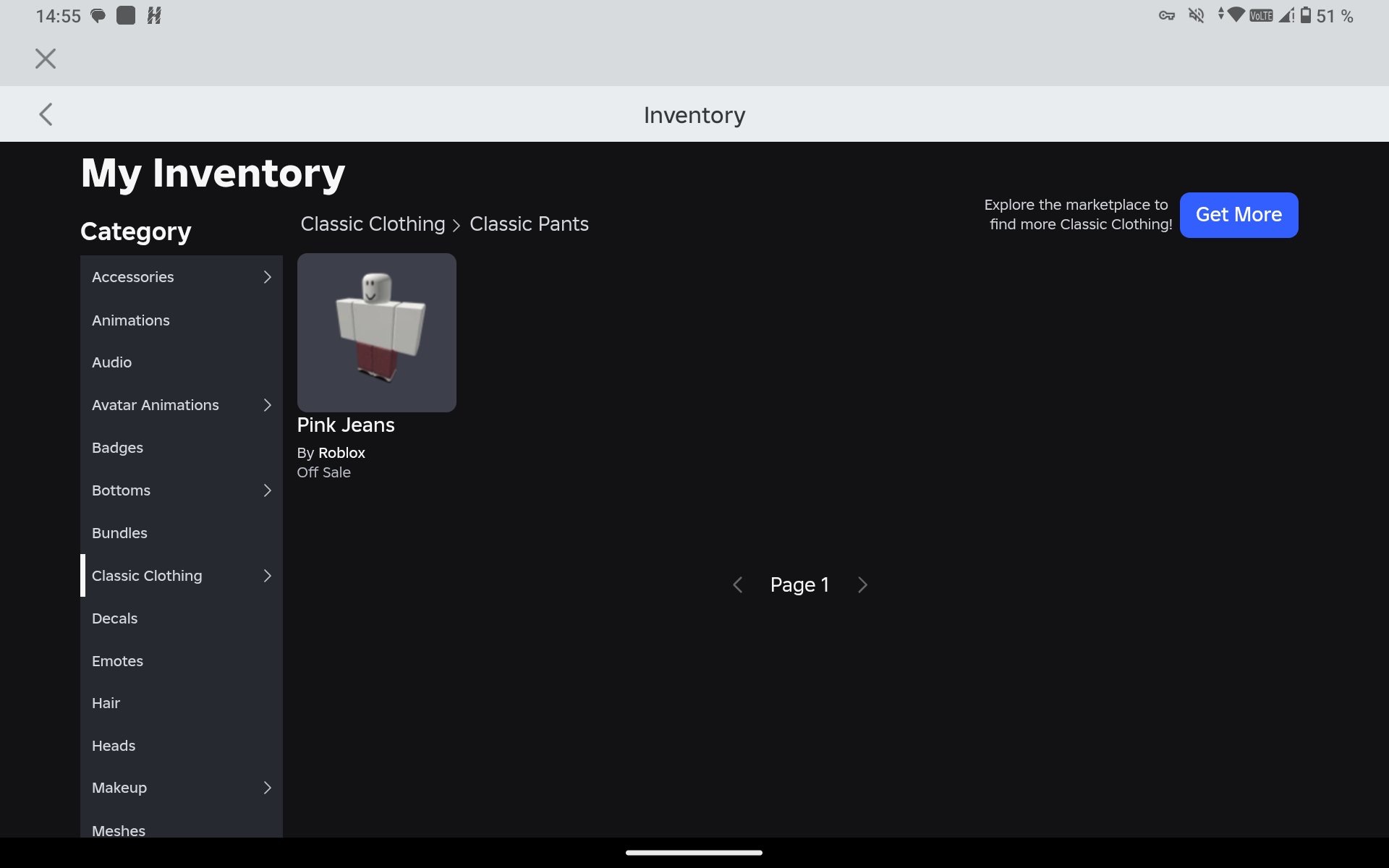
Task: Tap the VPN key status icon
Action: [1166, 15]
